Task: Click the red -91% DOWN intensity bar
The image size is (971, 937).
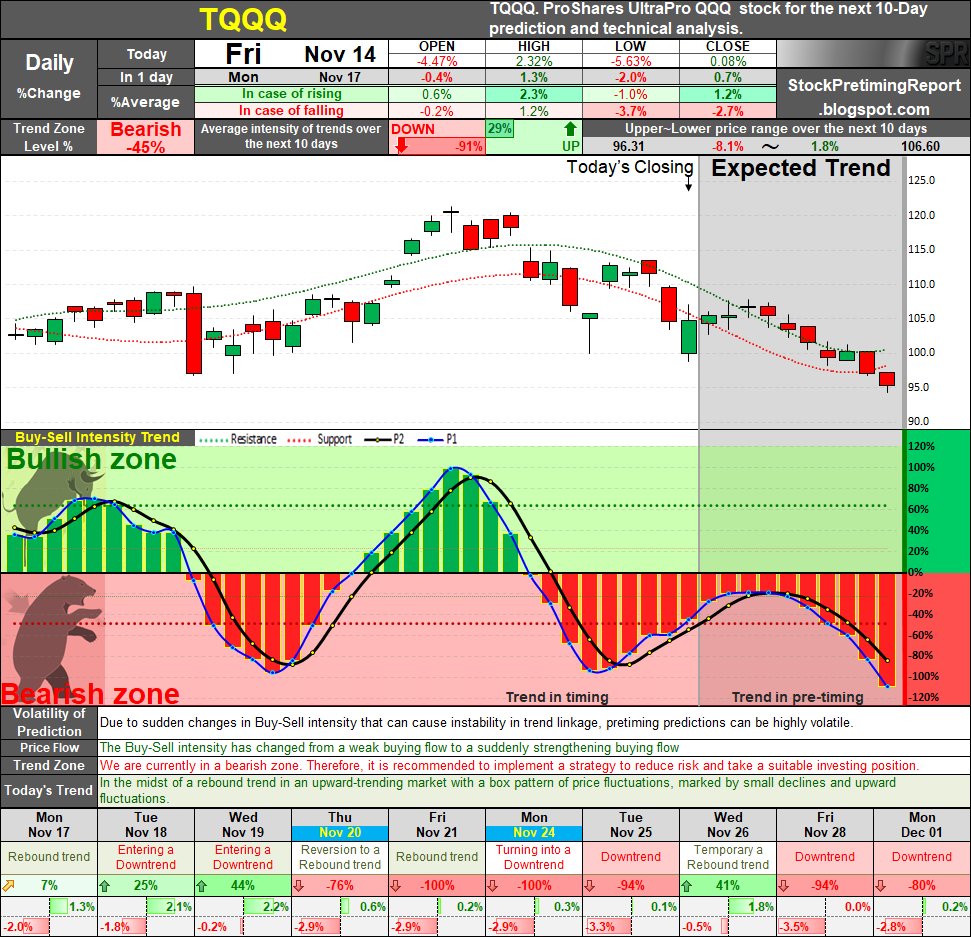Action: (438, 146)
